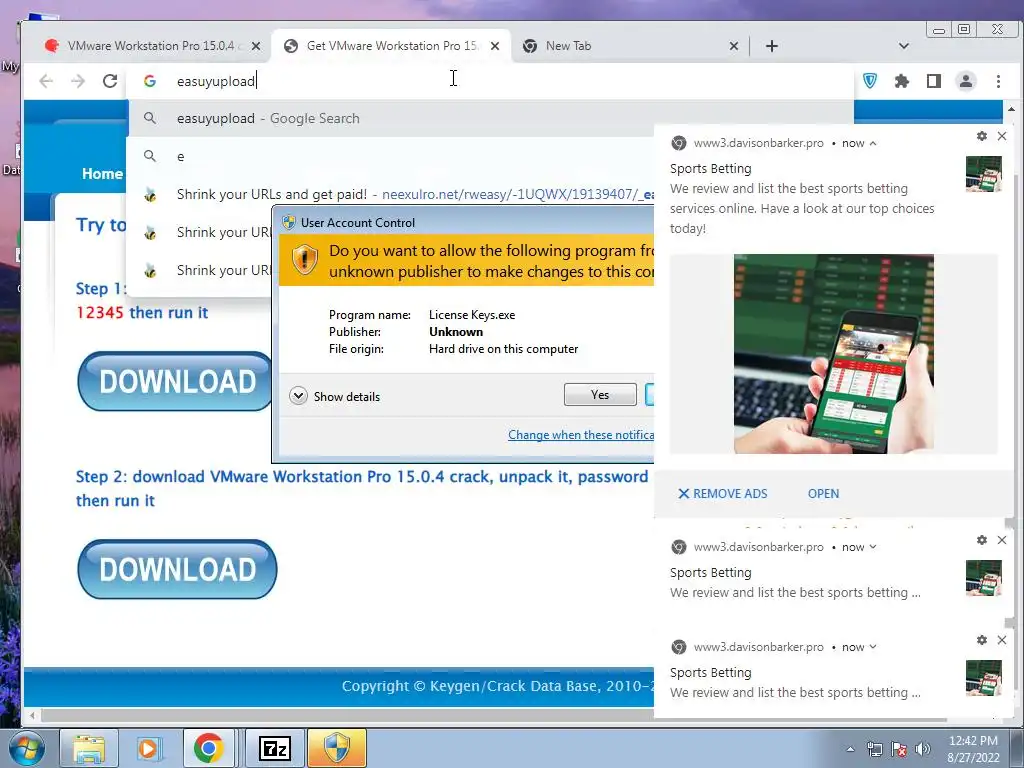Switch to Get VMware Workstation Pro tab
Viewport: 1024px width, 768px height.
[x=391, y=46]
